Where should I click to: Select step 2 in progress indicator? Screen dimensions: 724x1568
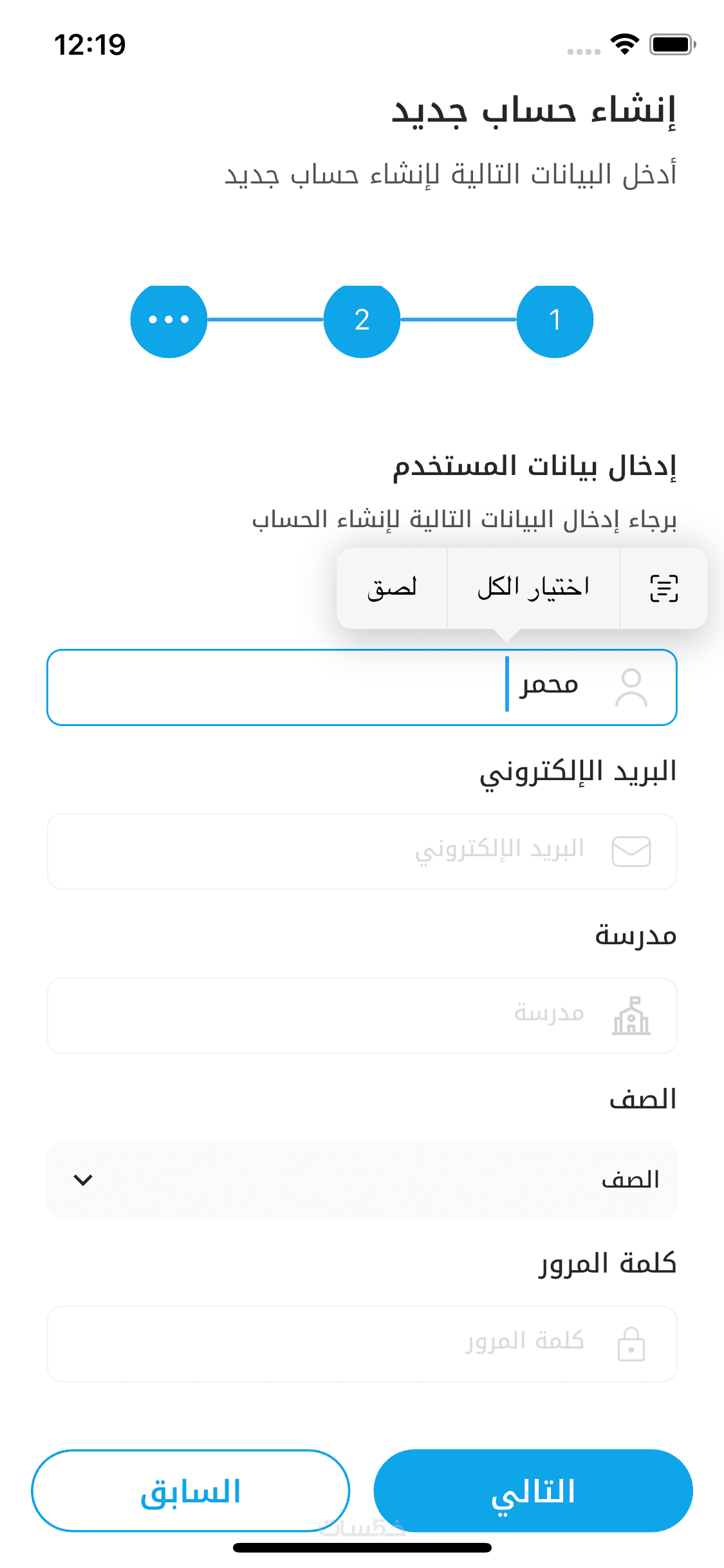pyautogui.click(x=362, y=320)
